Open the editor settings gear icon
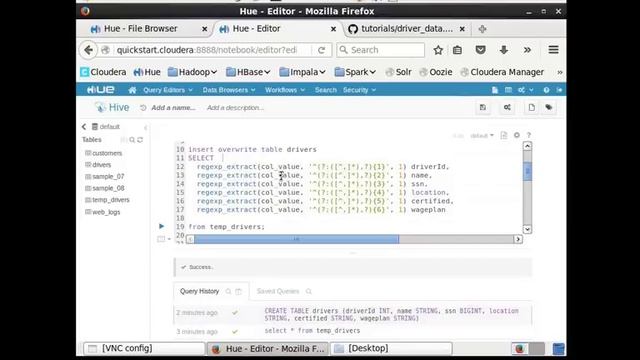This screenshot has width=640, height=360. pos(517,135)
